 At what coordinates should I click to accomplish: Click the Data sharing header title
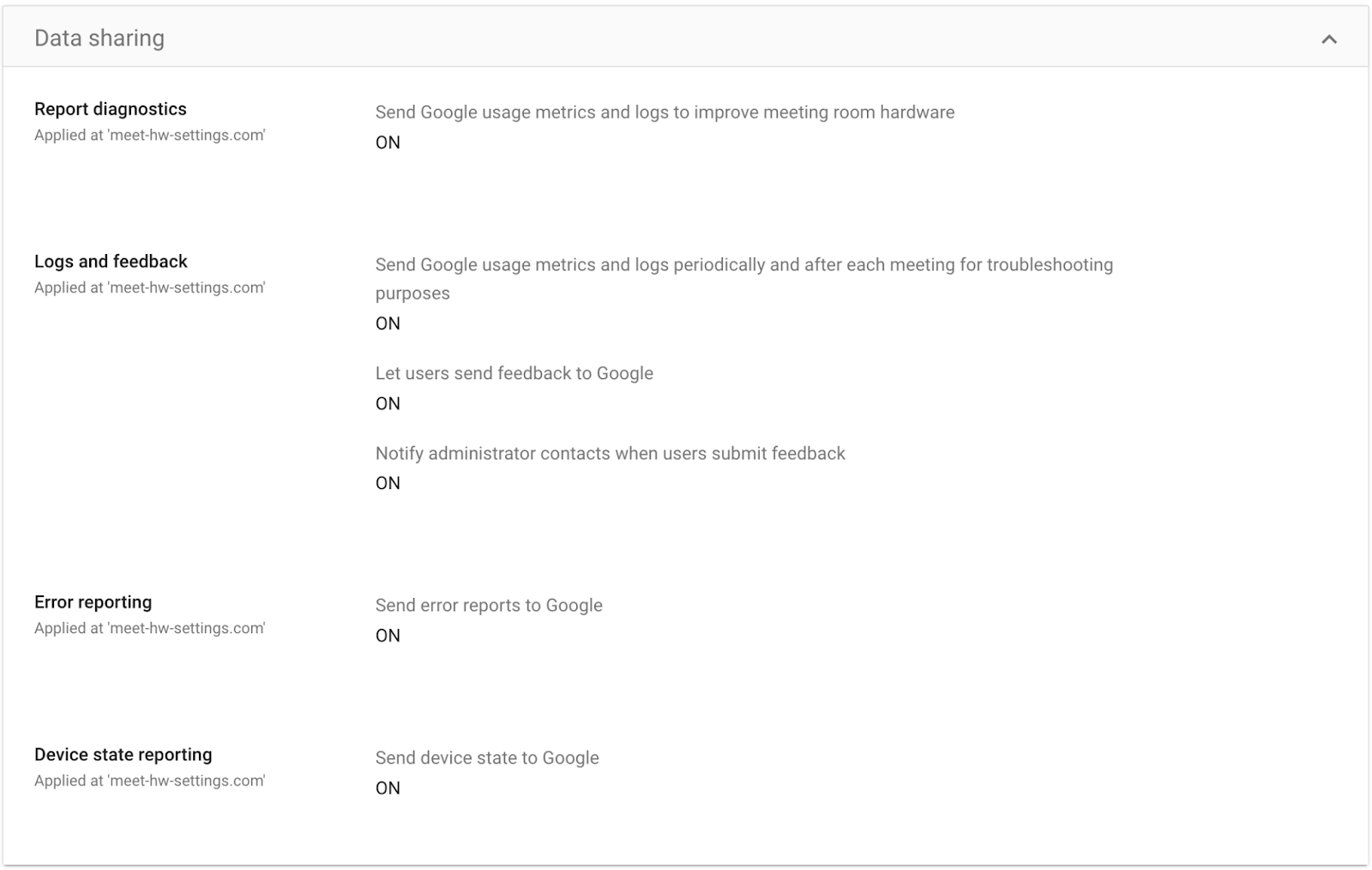pos(99,39)
